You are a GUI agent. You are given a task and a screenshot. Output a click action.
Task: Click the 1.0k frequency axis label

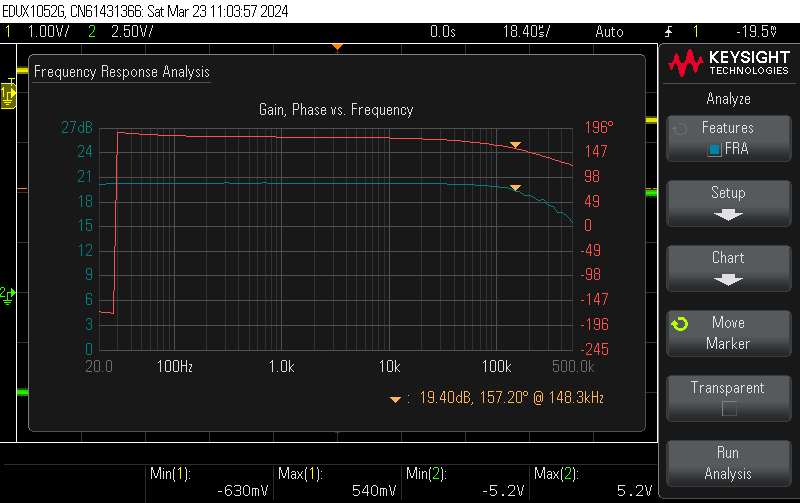[x=282, y=367]
